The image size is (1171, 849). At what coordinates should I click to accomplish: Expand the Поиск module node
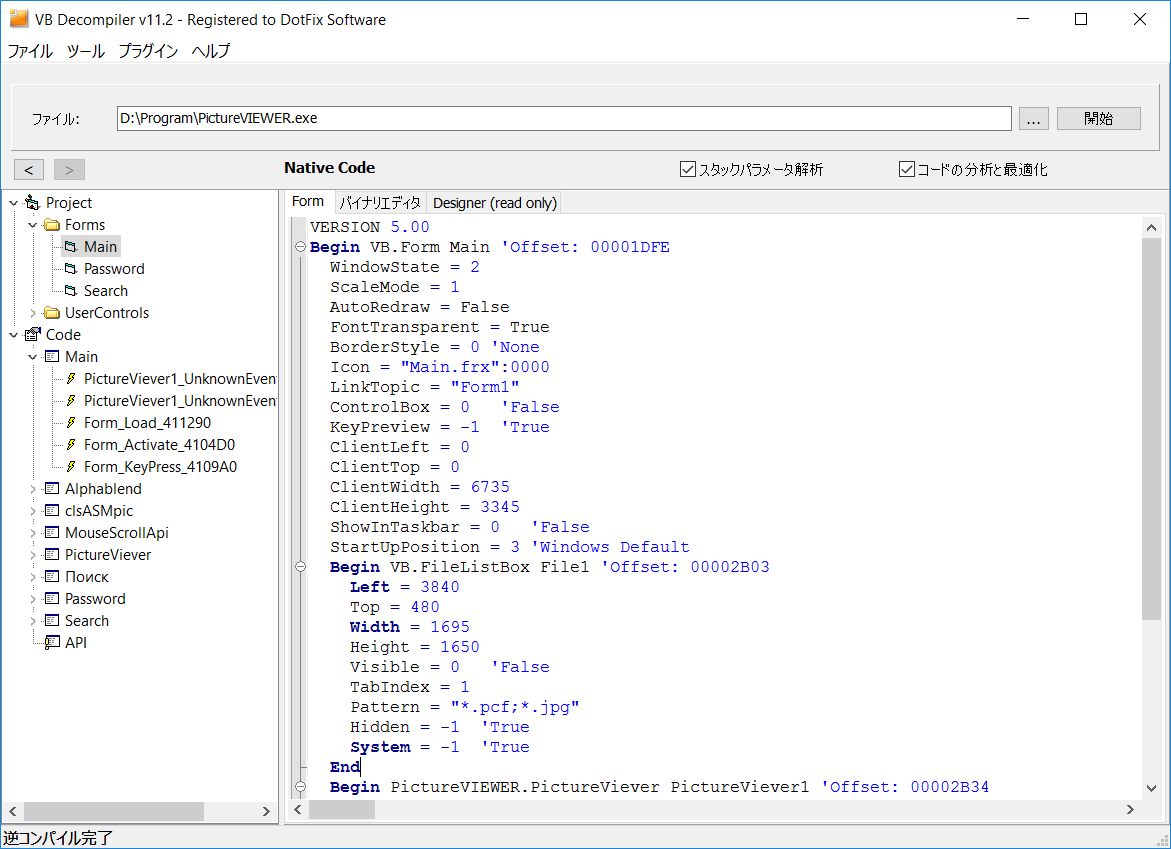(x=33, y=577)
